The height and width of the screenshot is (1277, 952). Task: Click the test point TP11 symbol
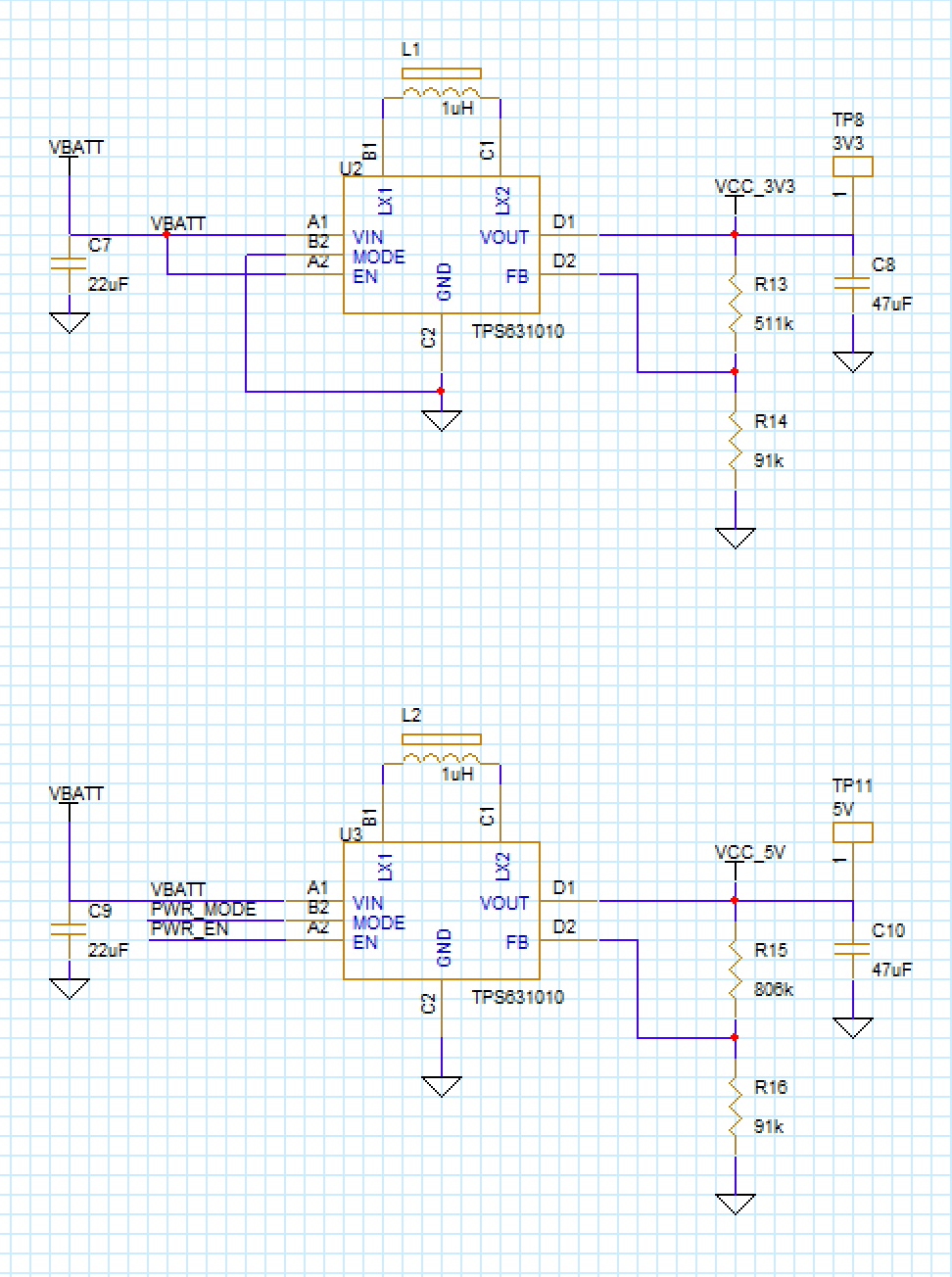tap(851, 830)
